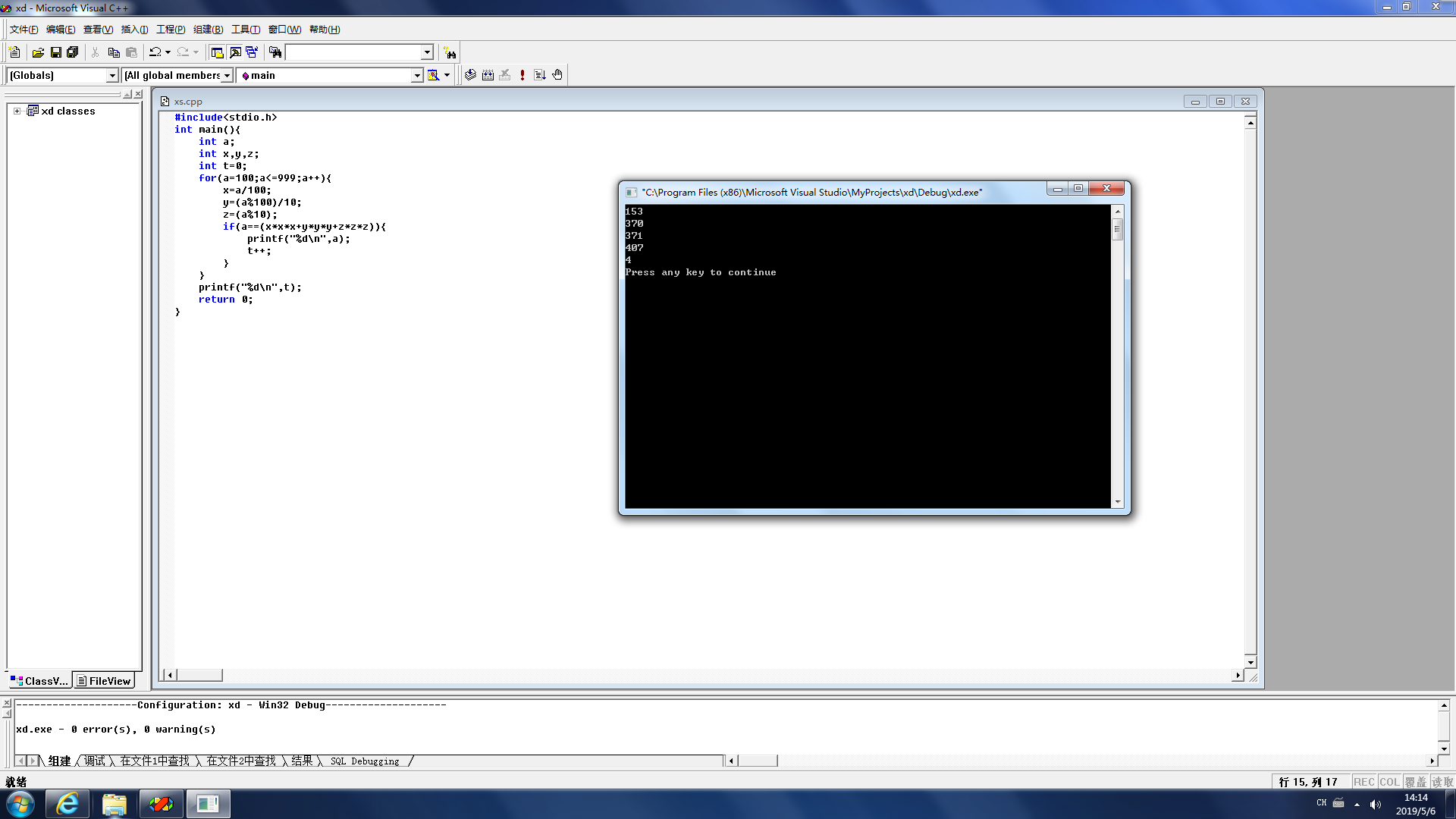Viewport: 1456px width, 819px height.
Task: Open the main function dropdown
Action: click(416, 75)
